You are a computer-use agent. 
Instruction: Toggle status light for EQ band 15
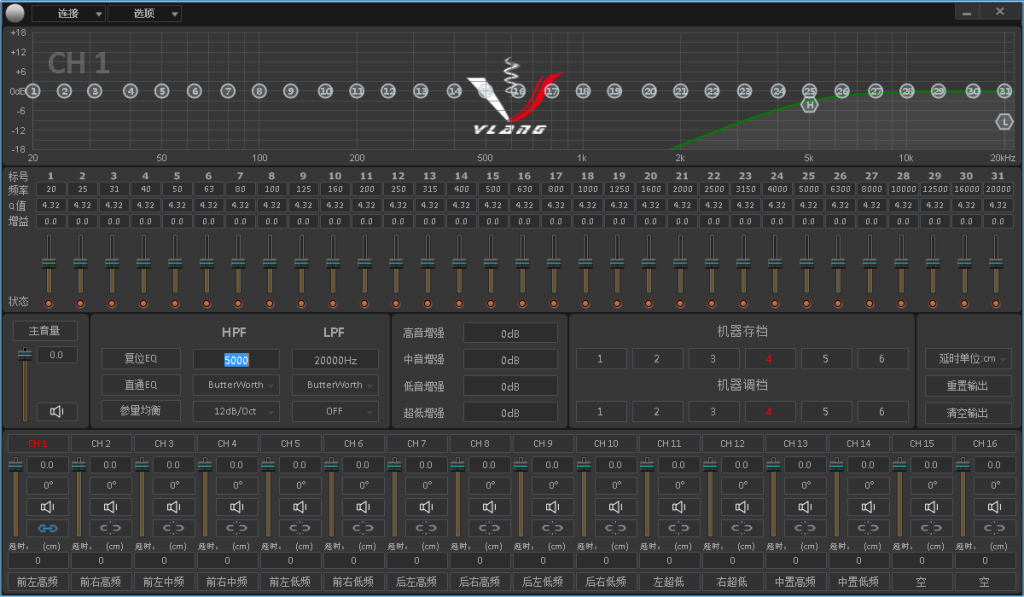(x=491, y=303)
